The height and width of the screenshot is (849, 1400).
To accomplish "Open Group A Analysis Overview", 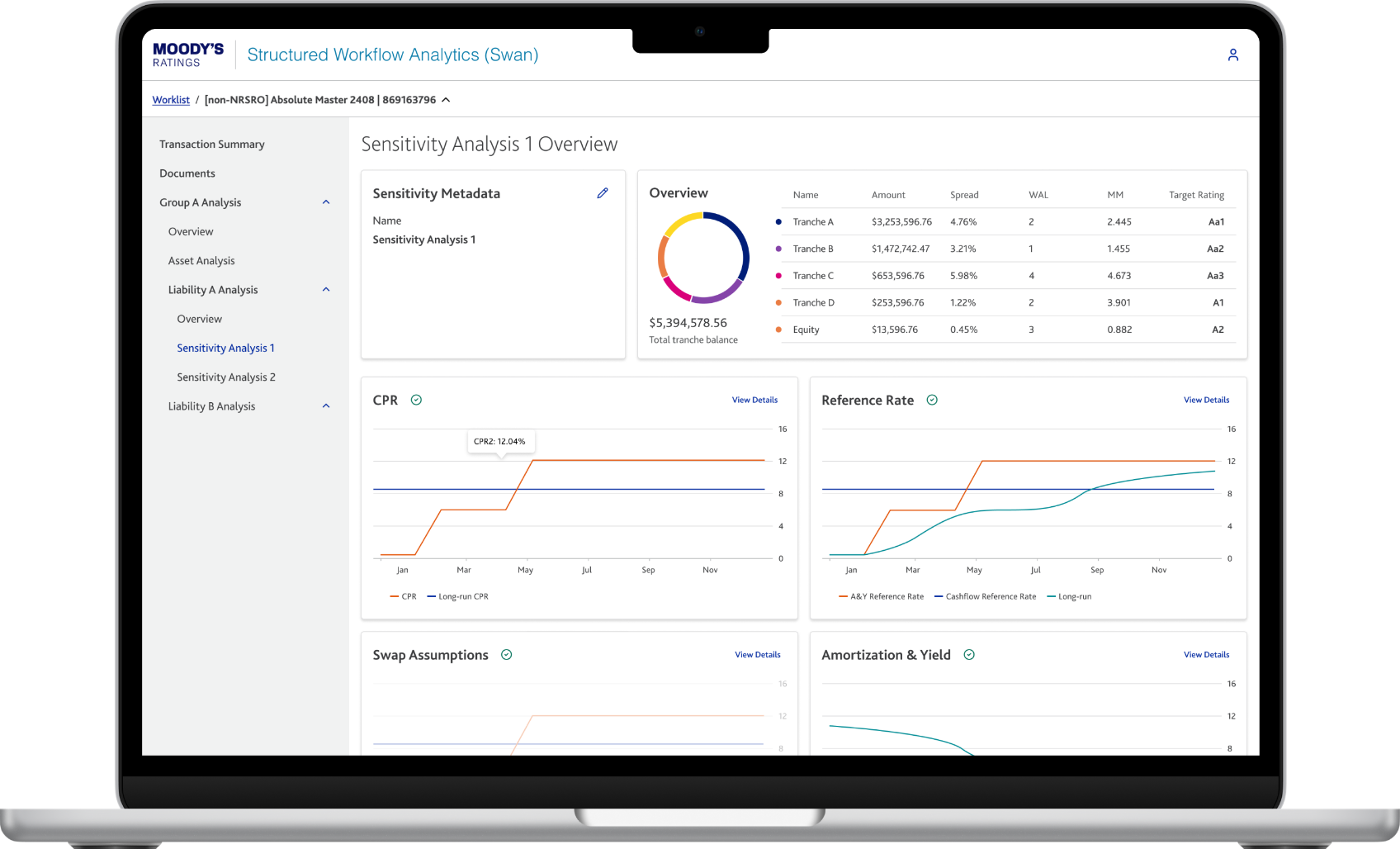I will [191, 232].
